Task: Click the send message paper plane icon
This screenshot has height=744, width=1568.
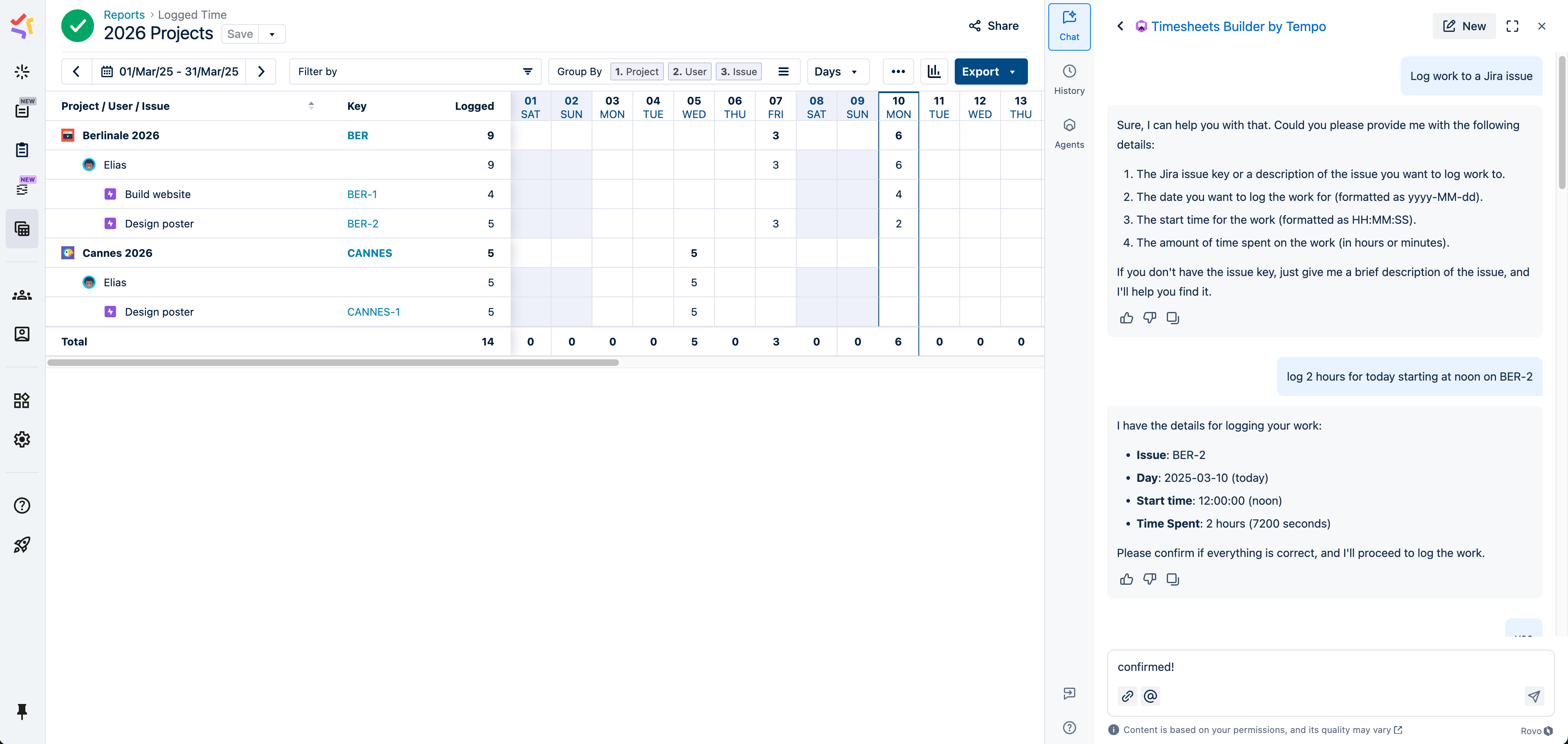Action: coord(1533,696)
